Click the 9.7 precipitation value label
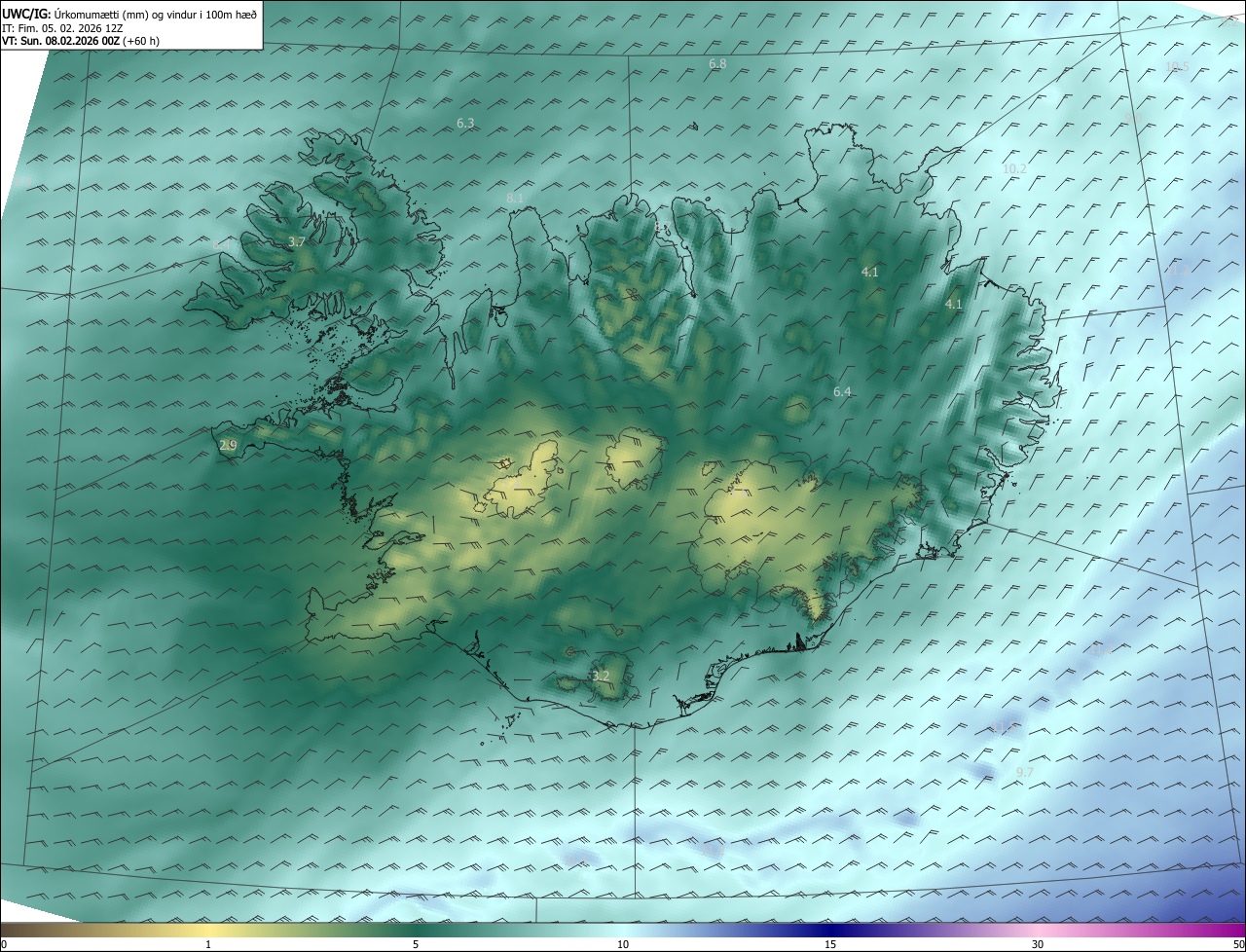 (1025, 772)
